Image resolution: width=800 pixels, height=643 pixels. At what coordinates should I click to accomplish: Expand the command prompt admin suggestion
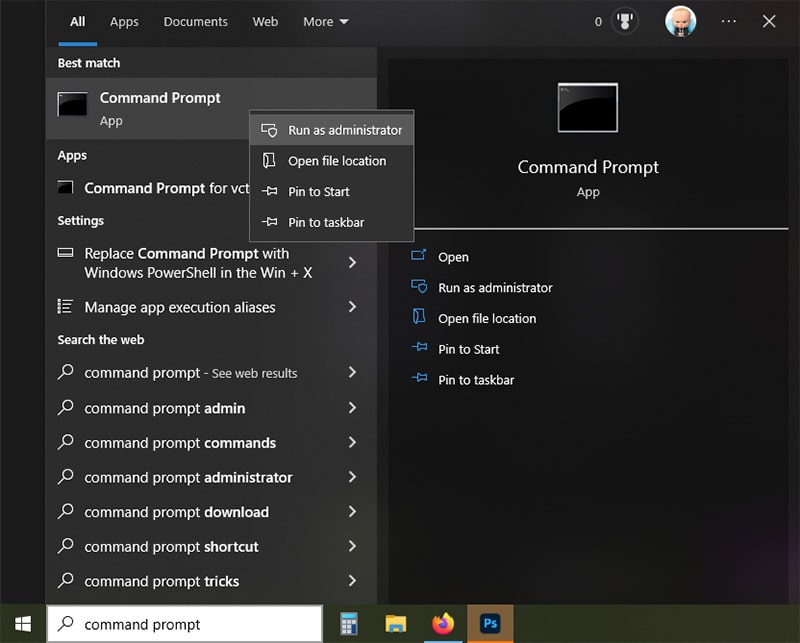[x=353, y=408]
